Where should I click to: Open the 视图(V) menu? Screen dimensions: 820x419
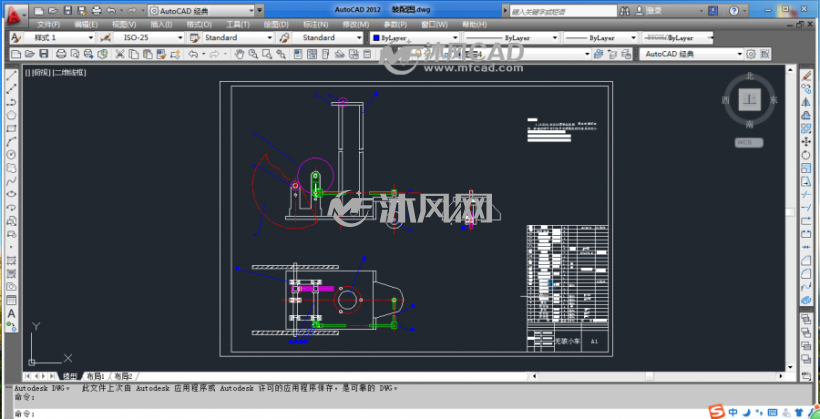coord(124,25)
